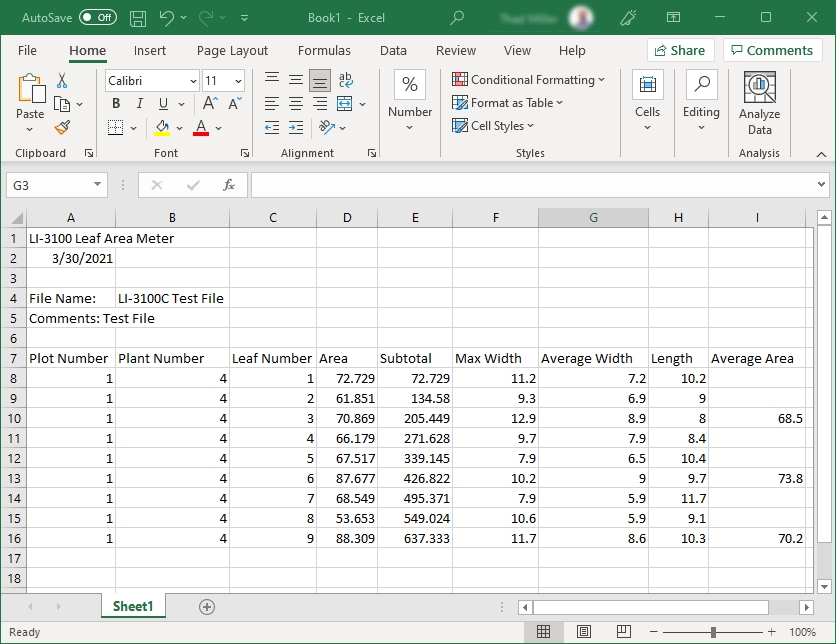Click the Save icon in title bar
This screenshot has width=836, height=644.
point(138,18)
